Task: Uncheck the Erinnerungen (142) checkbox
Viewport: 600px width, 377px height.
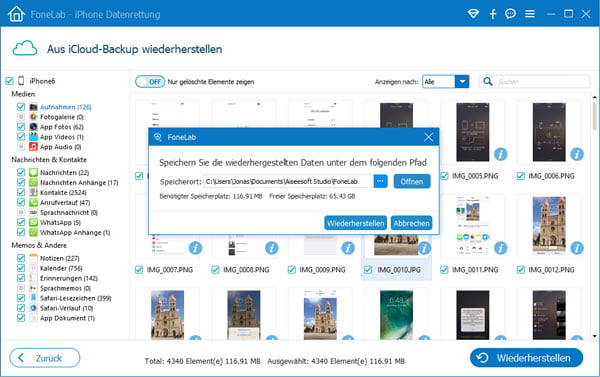Action: [x=21, y=278]
